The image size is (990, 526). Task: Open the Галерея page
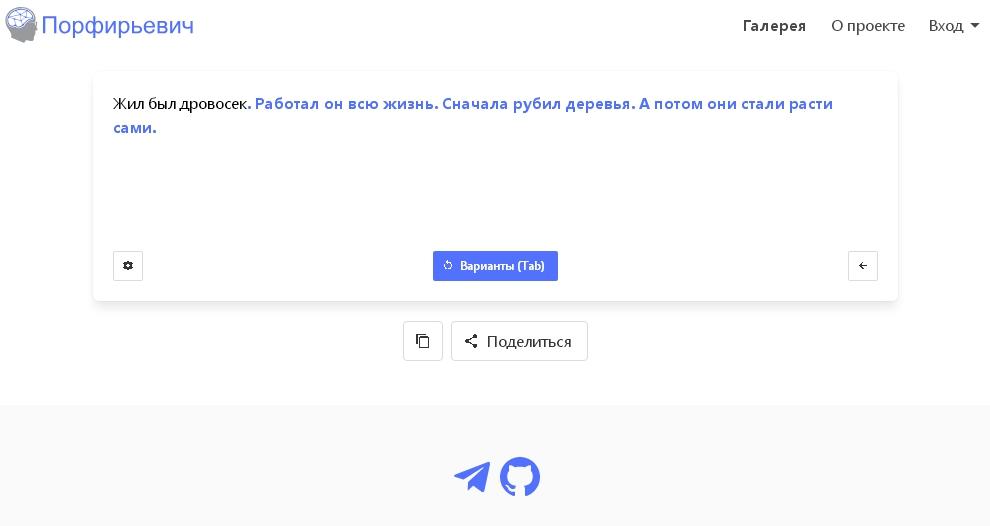coord(774,26)
